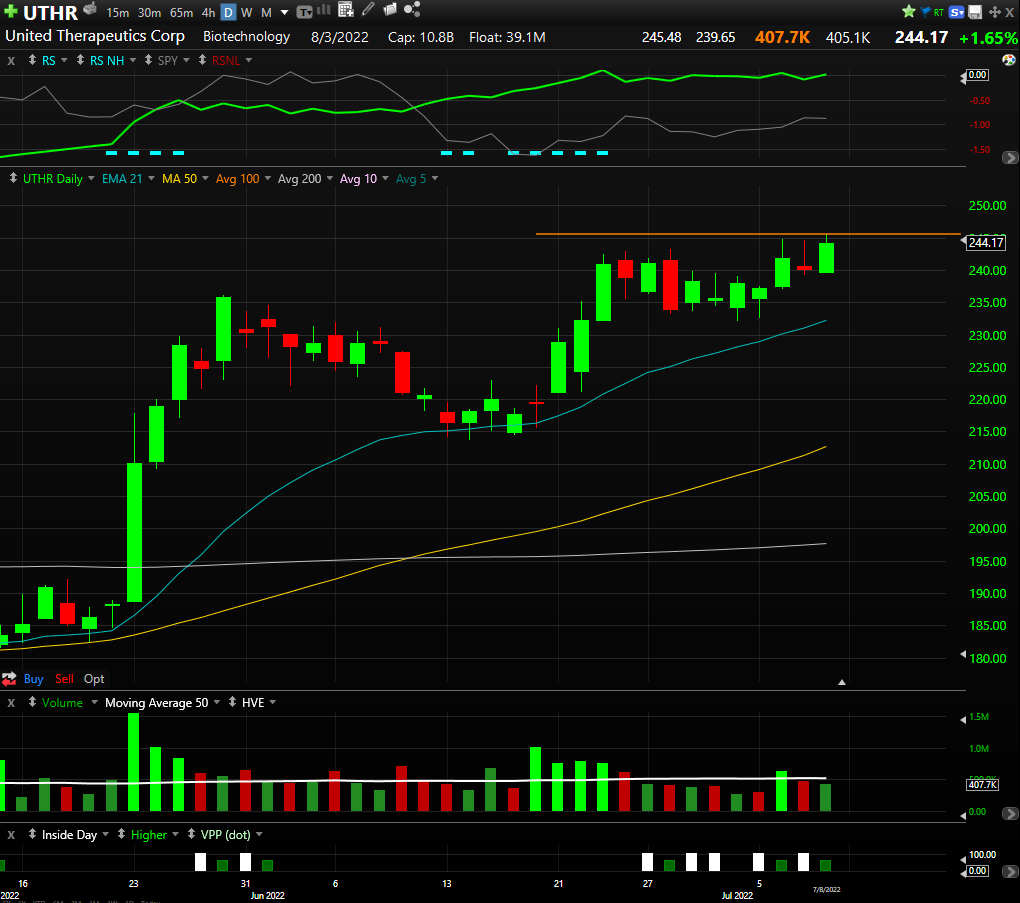Click the 8/3/2022 earnings date
The image size is (1020, 903).
tap(340, 37)
